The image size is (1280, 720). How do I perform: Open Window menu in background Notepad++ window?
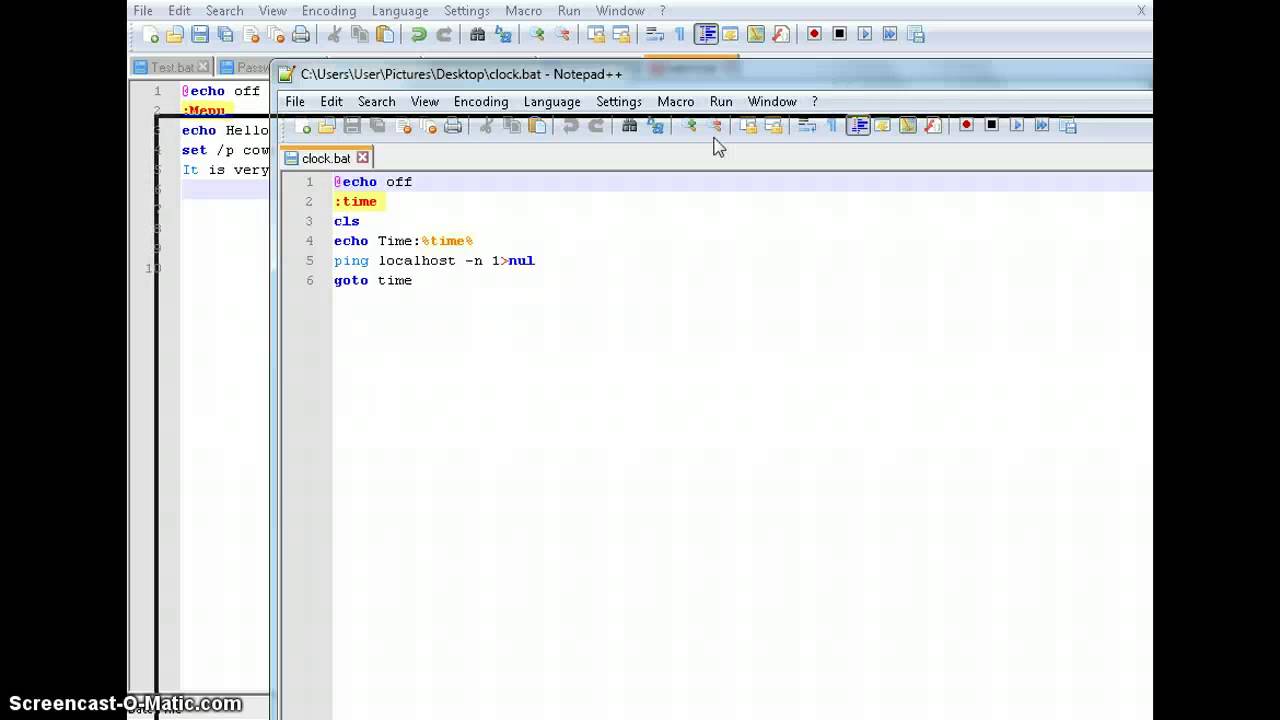click(620, 11)
